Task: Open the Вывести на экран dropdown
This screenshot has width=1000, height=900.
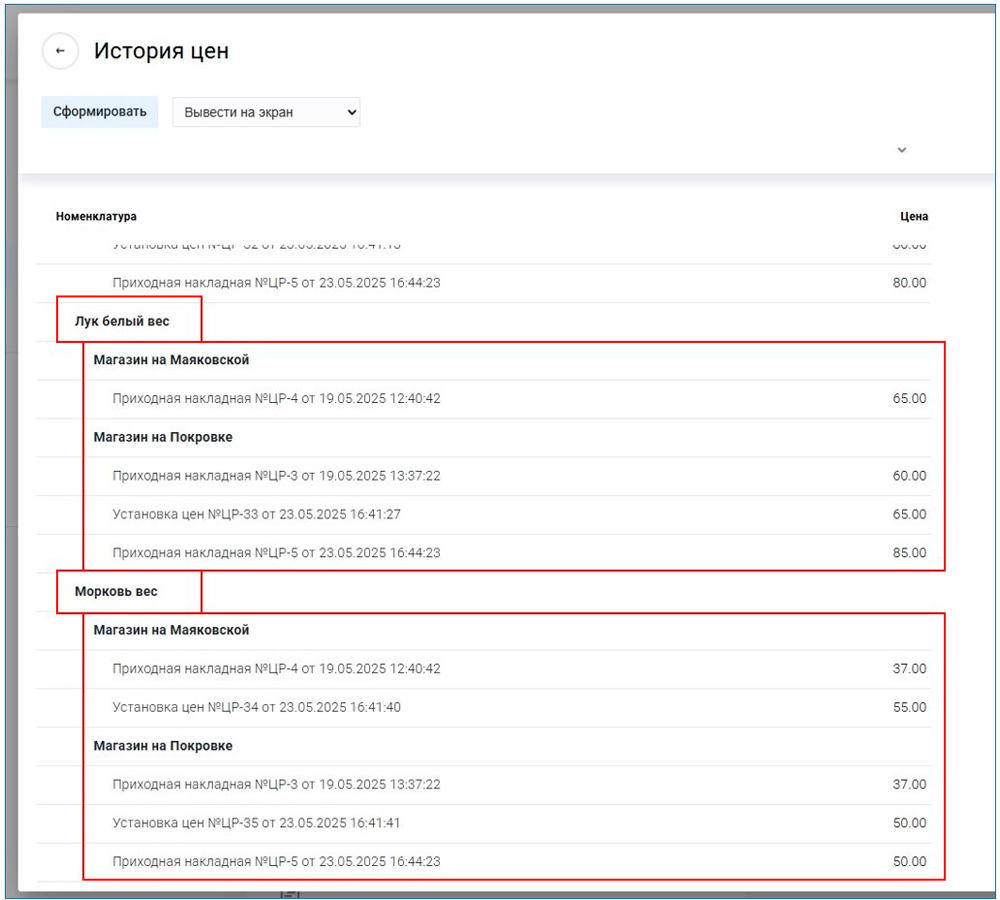Action: pyautogui.click(x=266, y=112)
